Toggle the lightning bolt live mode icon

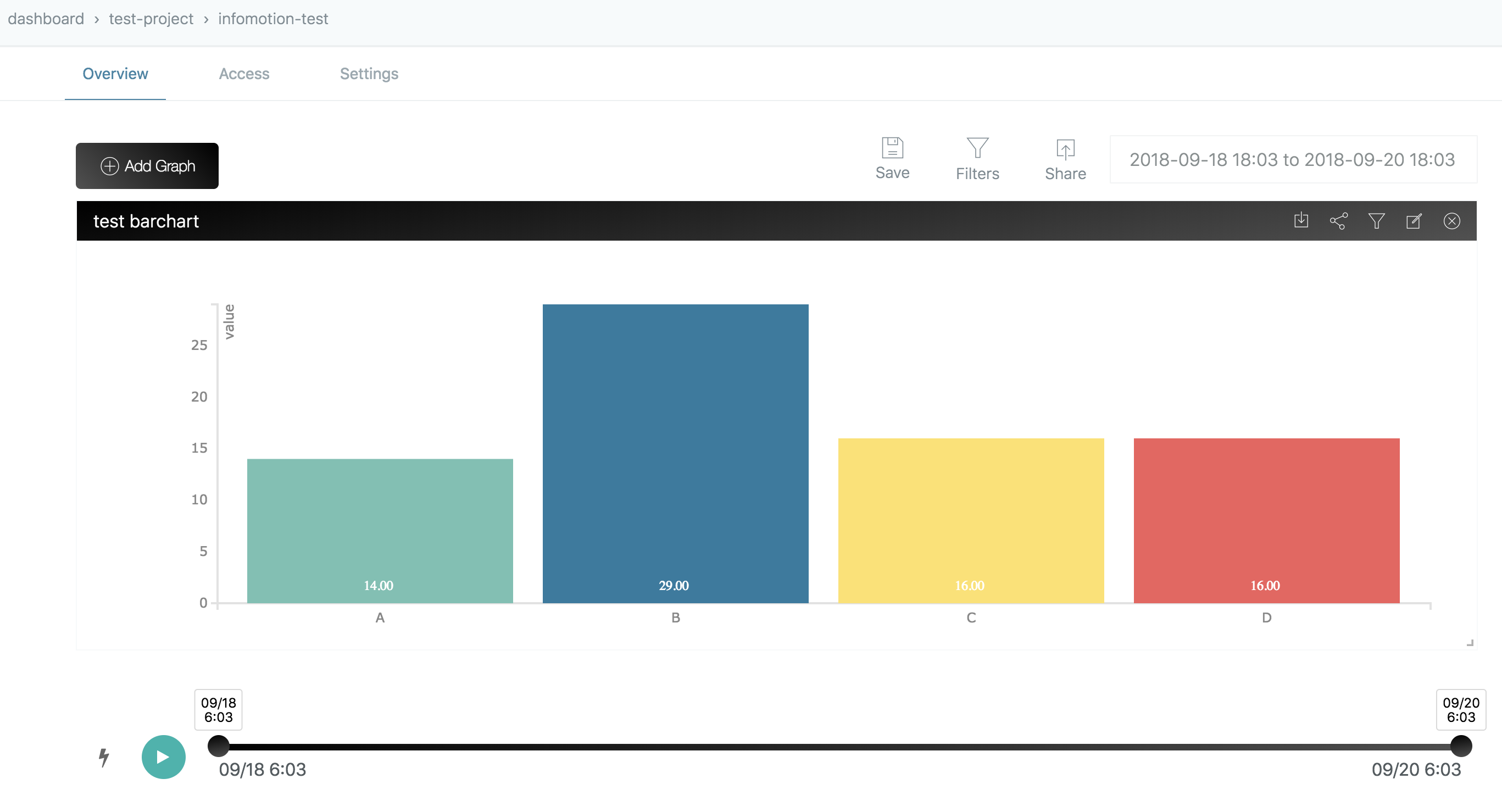point(104,757)
